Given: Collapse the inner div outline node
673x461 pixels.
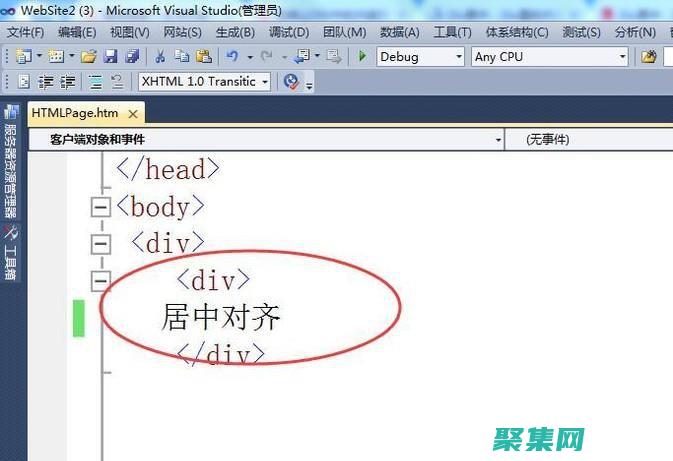Looking at the screenshot, I should pos(99,280).
